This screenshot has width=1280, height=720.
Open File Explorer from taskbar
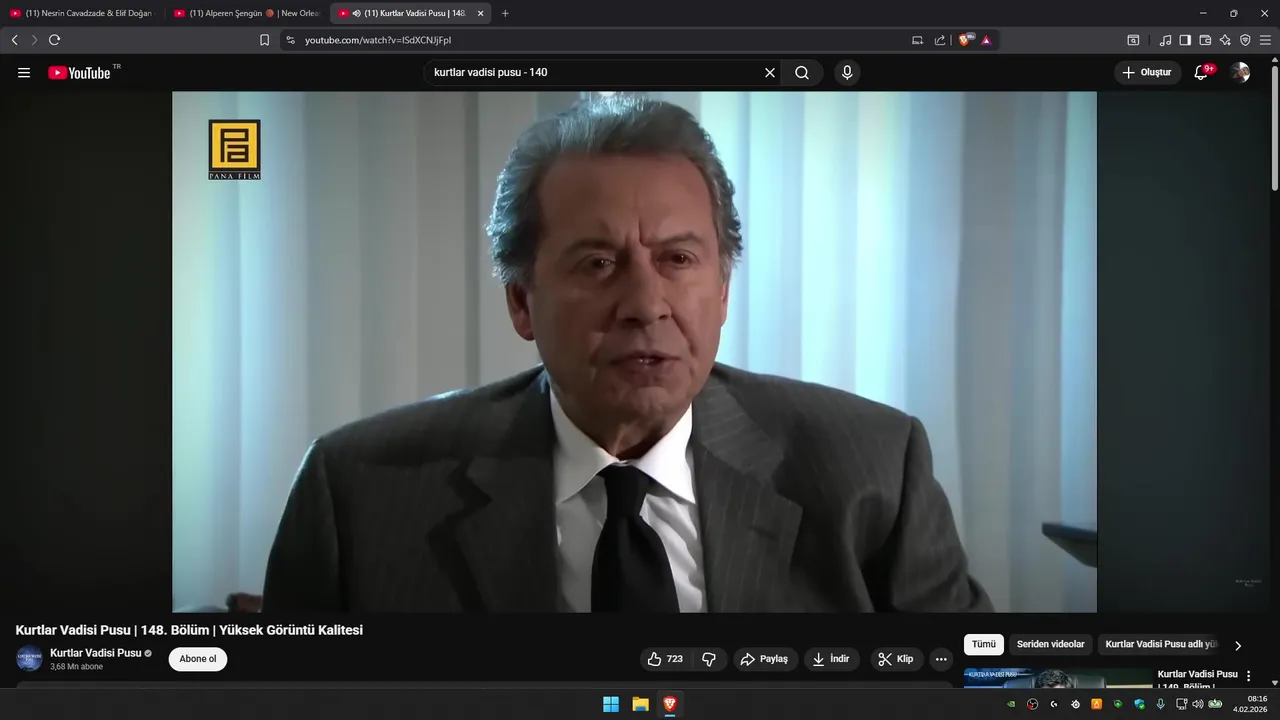pyautogui.click(x=640, y=704)
